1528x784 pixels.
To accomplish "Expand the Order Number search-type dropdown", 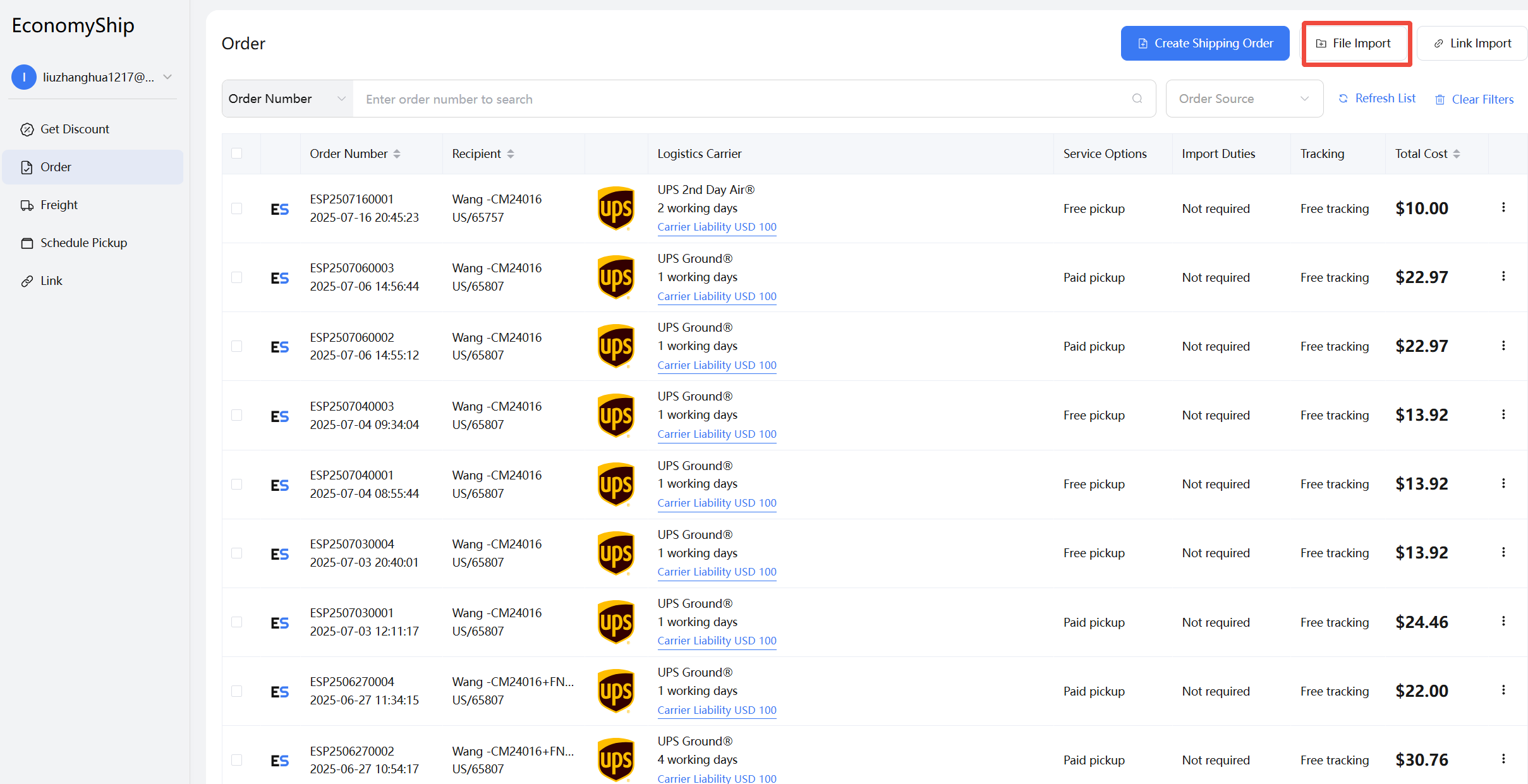I will (x=288, y=99).
